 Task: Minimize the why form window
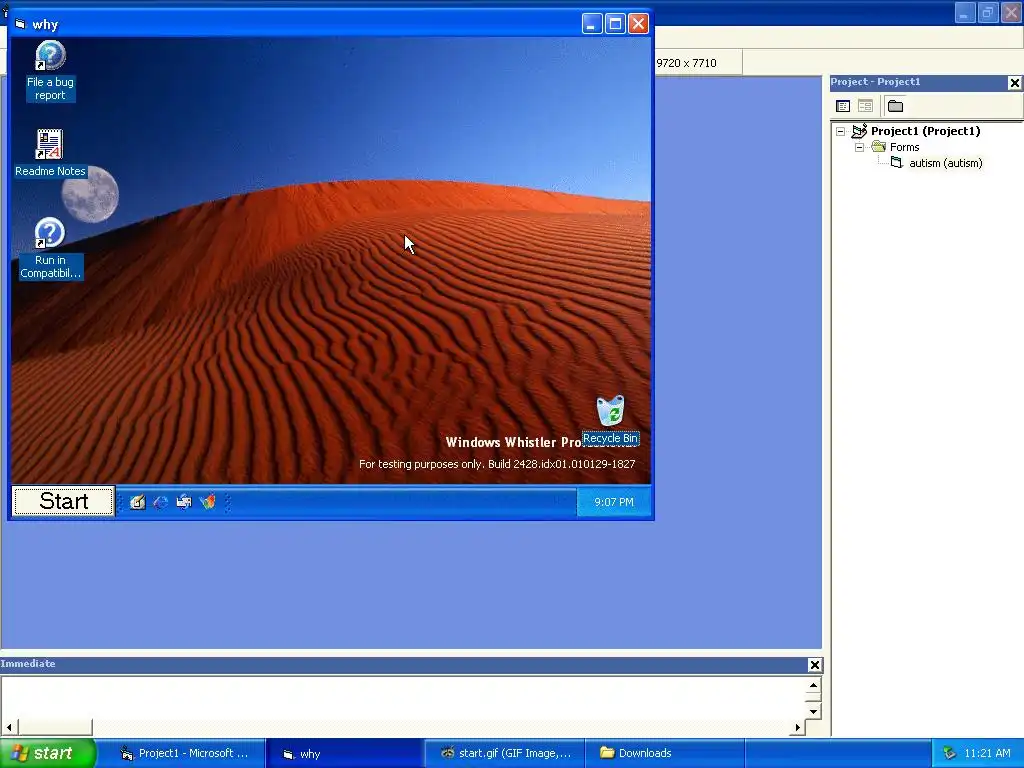591,24
